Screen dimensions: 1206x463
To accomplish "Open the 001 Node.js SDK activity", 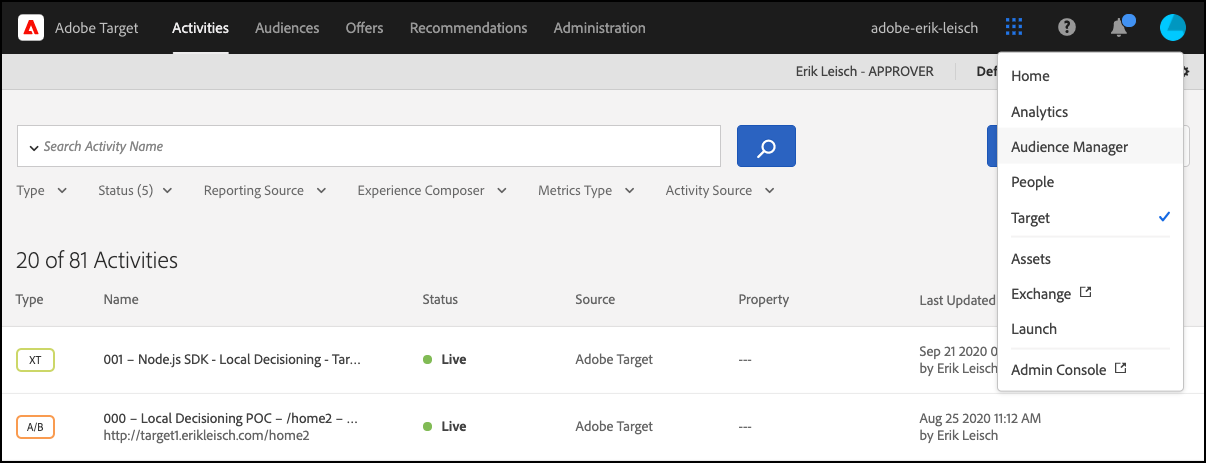I will point(232,360).
